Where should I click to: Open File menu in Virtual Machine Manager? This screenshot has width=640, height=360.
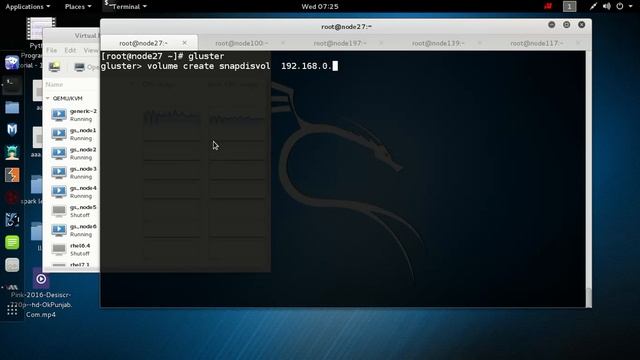(x=51, y=50)
